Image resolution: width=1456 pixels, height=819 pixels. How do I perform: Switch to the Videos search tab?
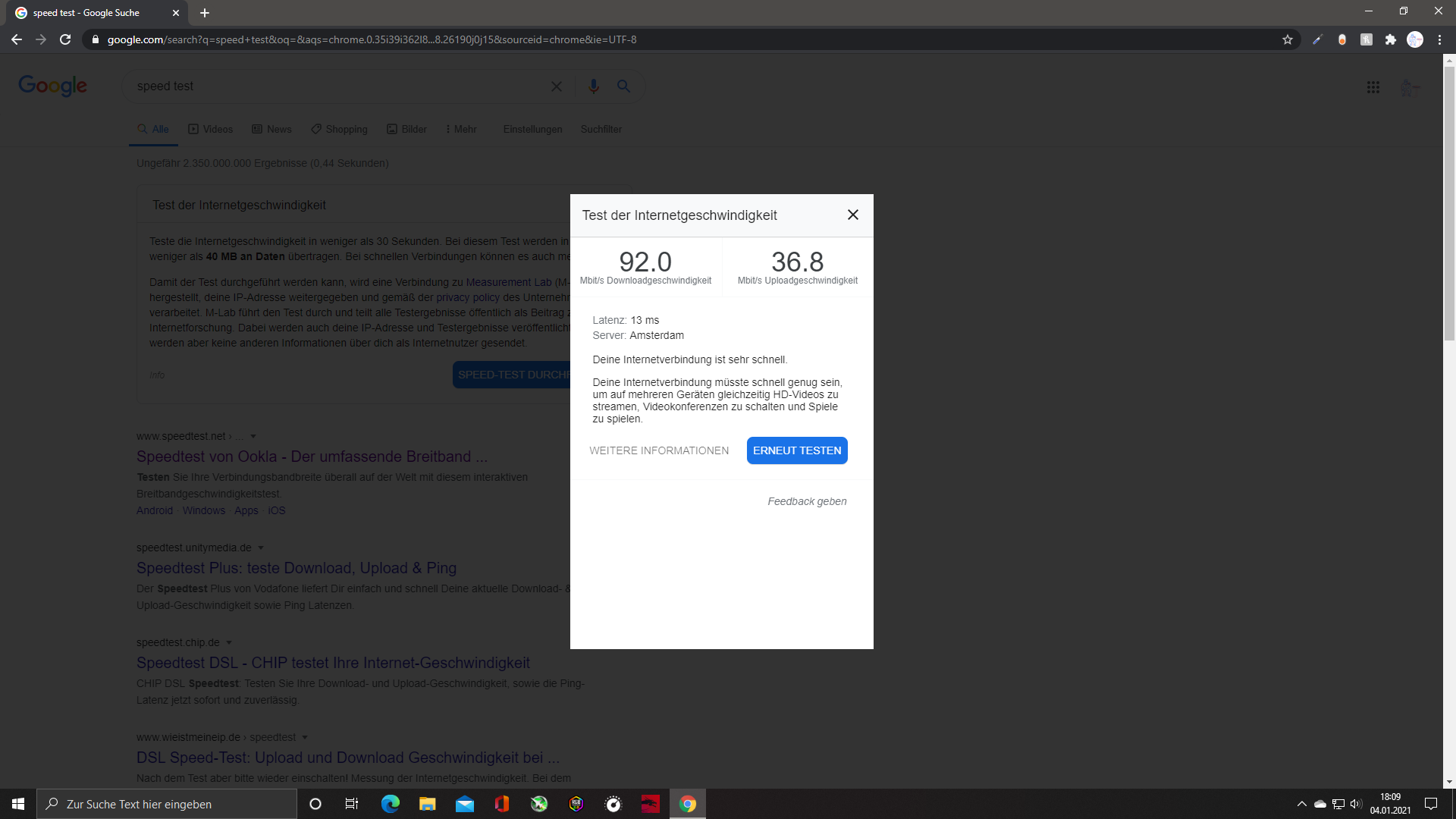point(210,129)
